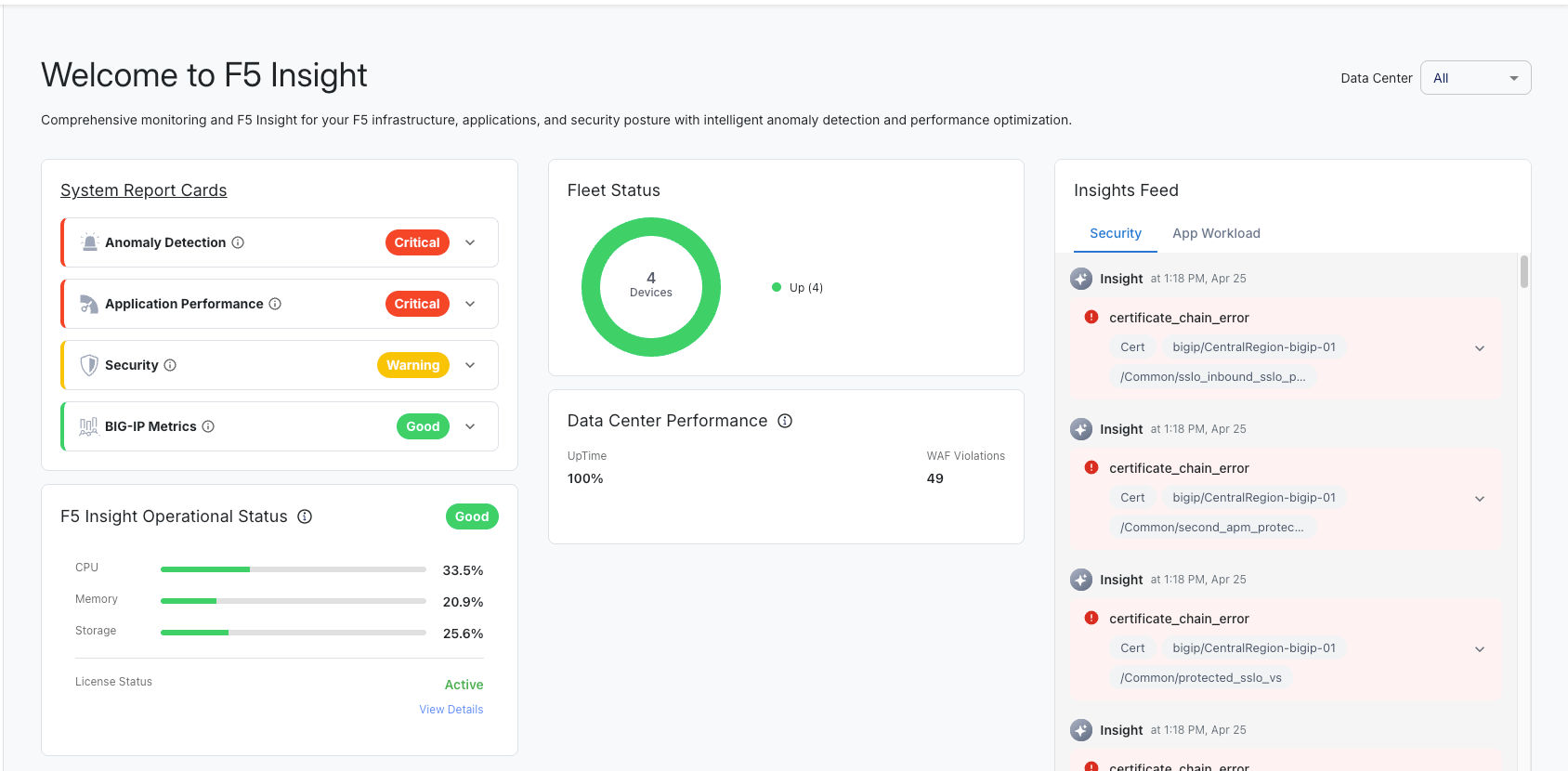Screen dimensions: 1568x771
Task: Click the Data Center Performance info icon
Action: 785,421
